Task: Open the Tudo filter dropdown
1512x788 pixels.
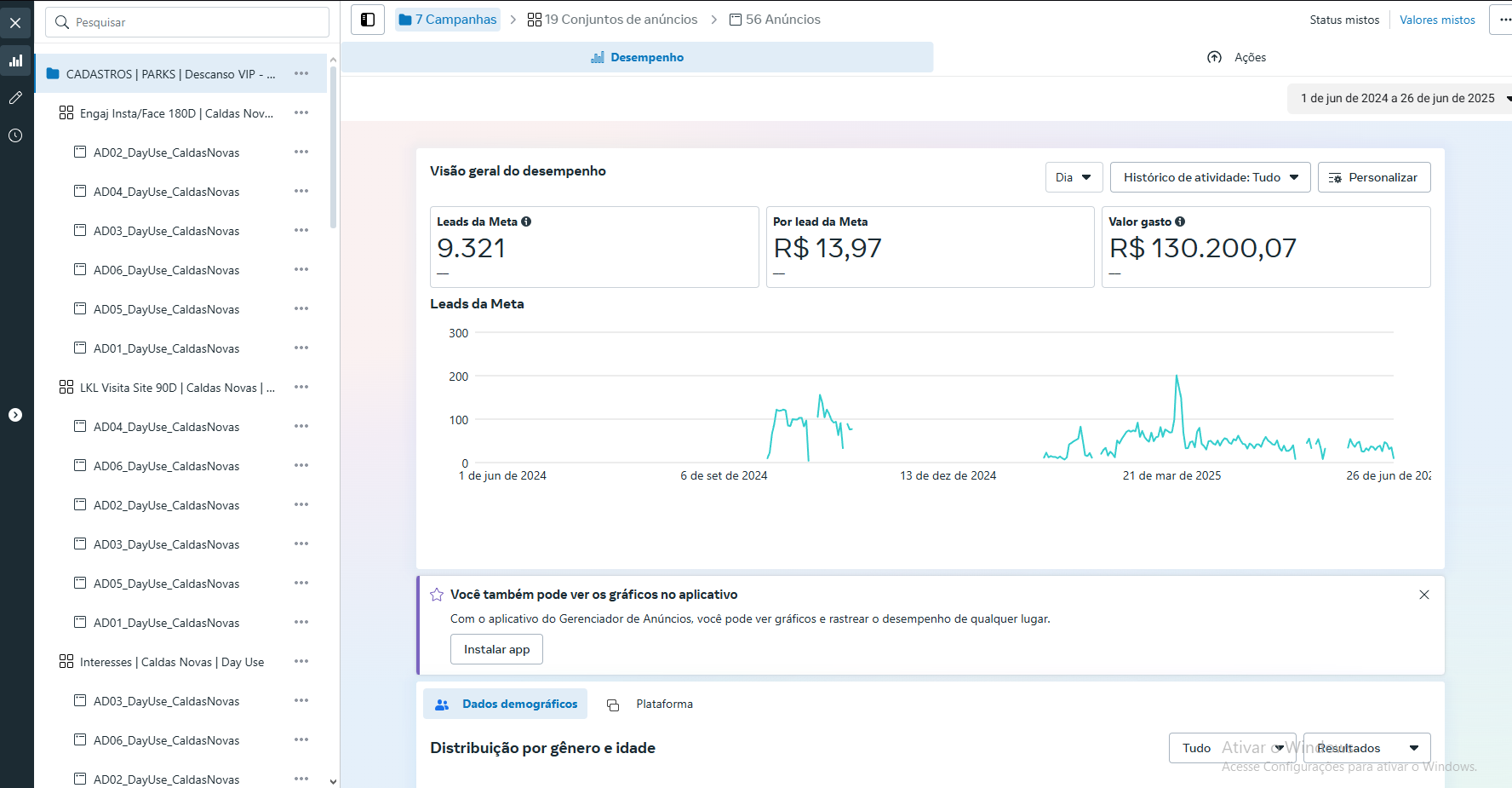Action: tap(1232, 748)
